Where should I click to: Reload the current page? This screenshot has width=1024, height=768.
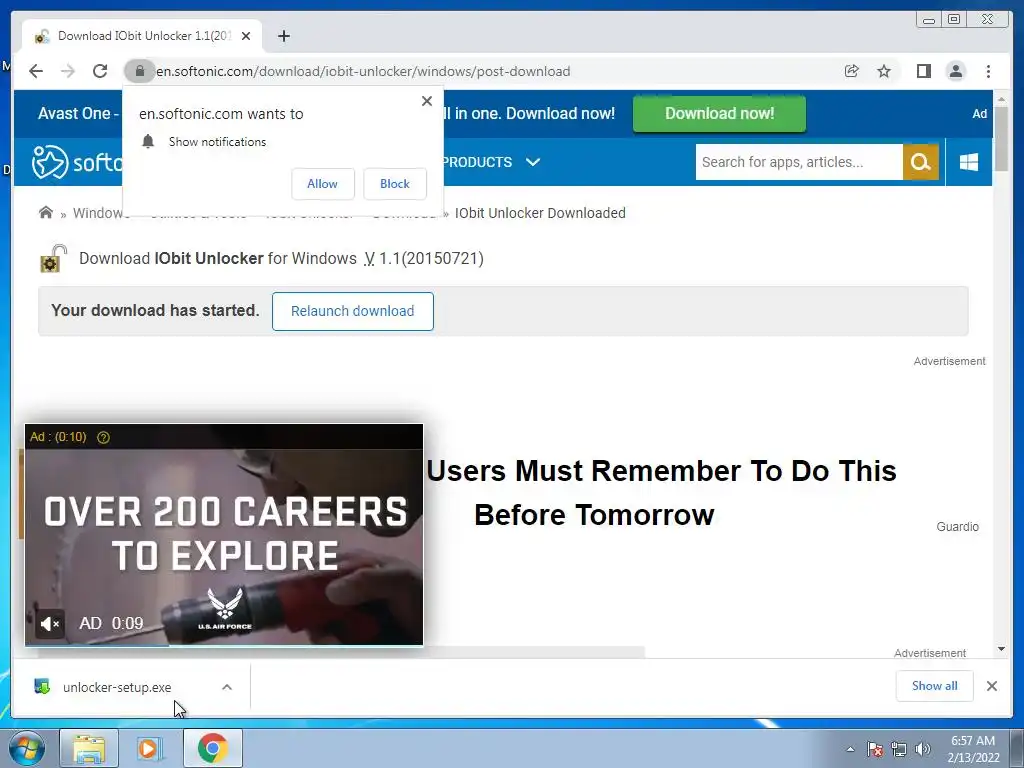tap(100, 71)
